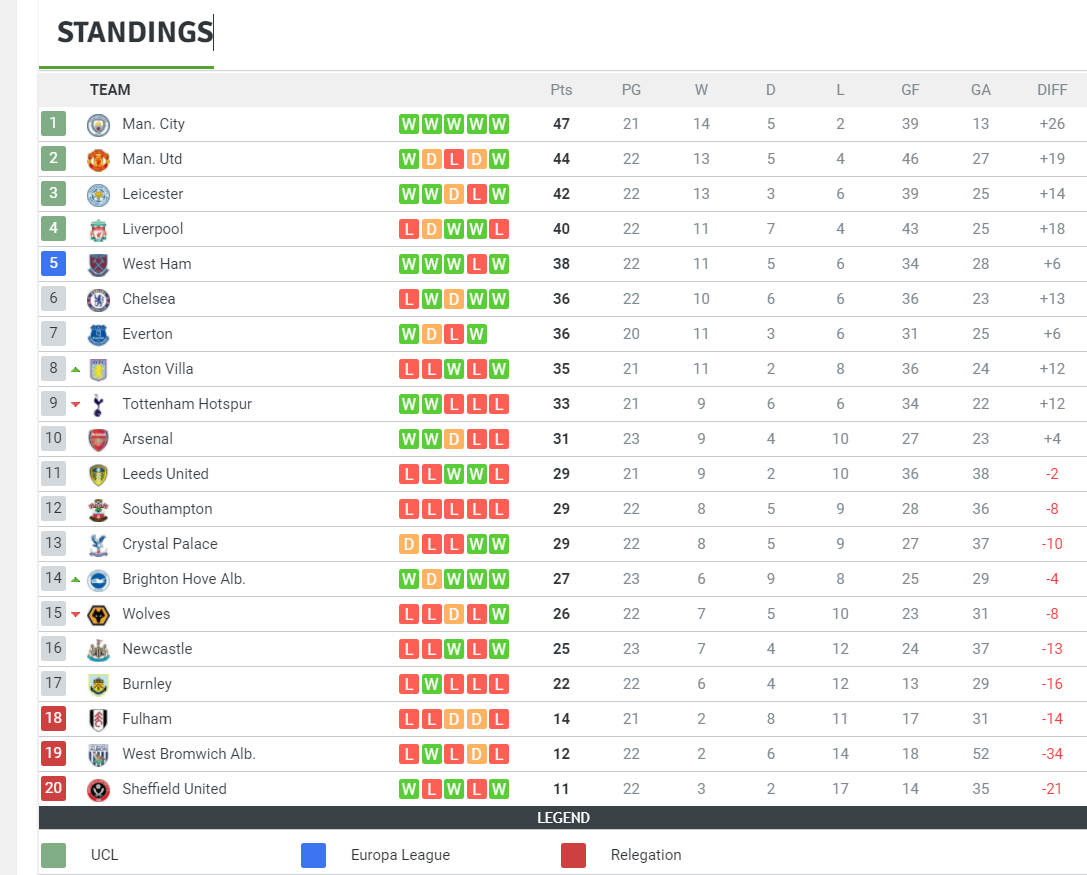Click the Liverpool club crest icon
The height and width of the screenshot is (875, 1087).
tap(98, 229)
